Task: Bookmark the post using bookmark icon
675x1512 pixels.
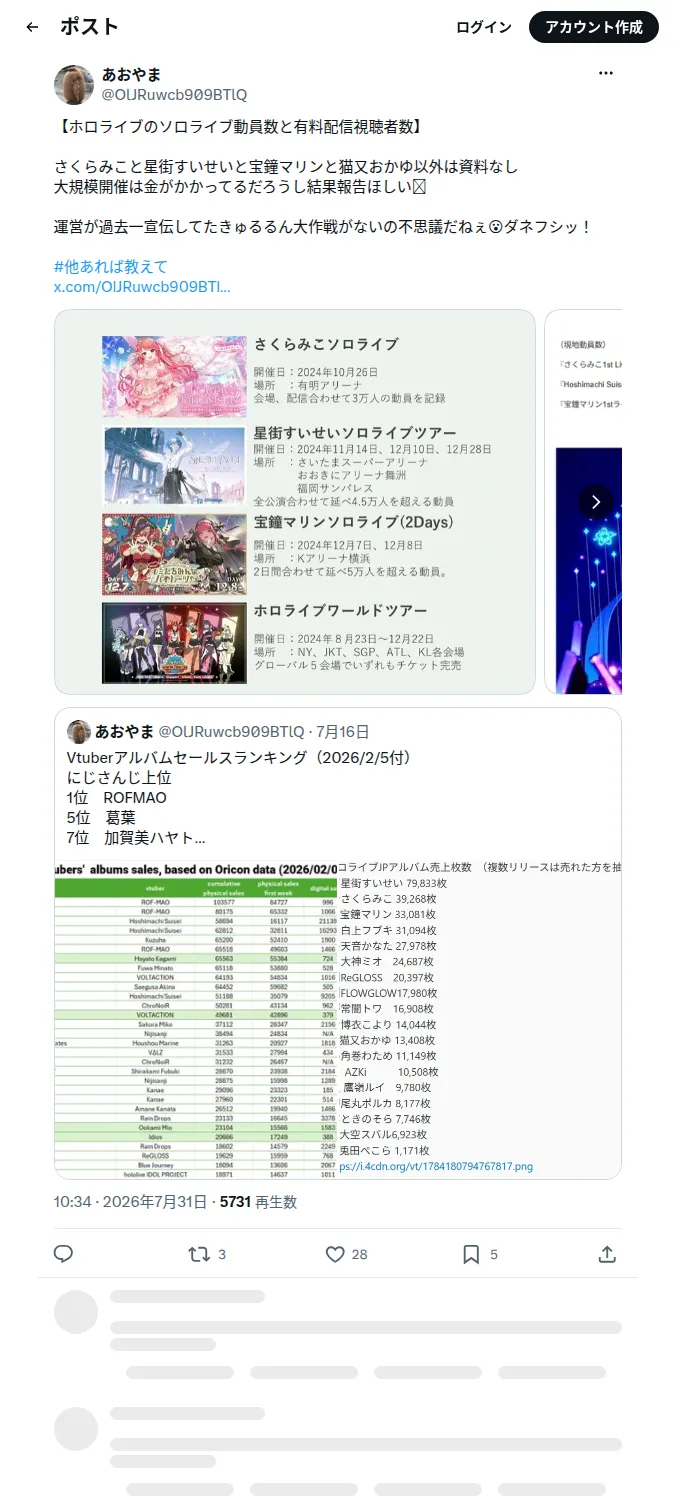Action: (471, 1254)
